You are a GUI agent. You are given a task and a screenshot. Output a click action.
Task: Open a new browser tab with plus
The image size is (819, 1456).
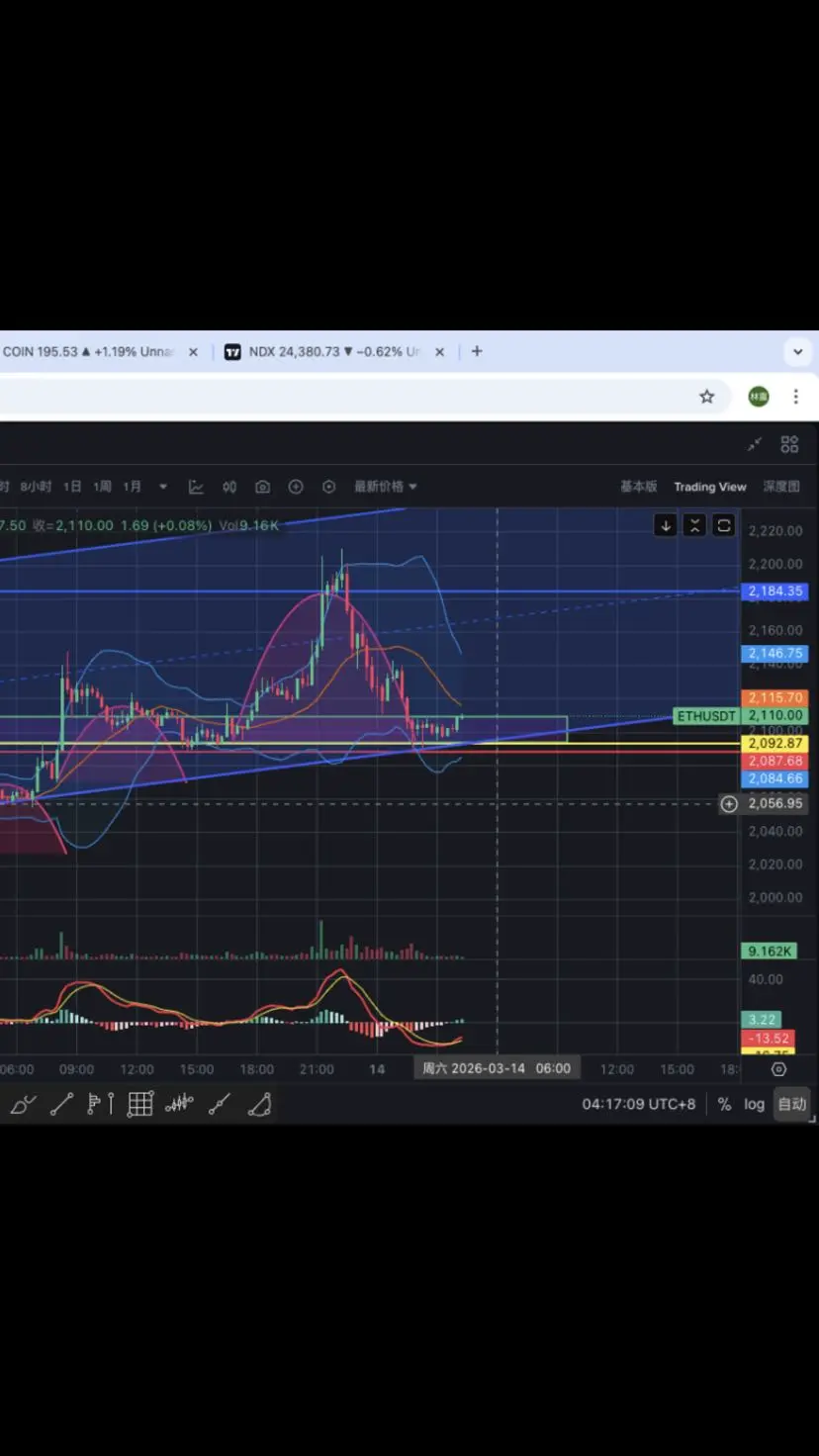tap(477, 351)
